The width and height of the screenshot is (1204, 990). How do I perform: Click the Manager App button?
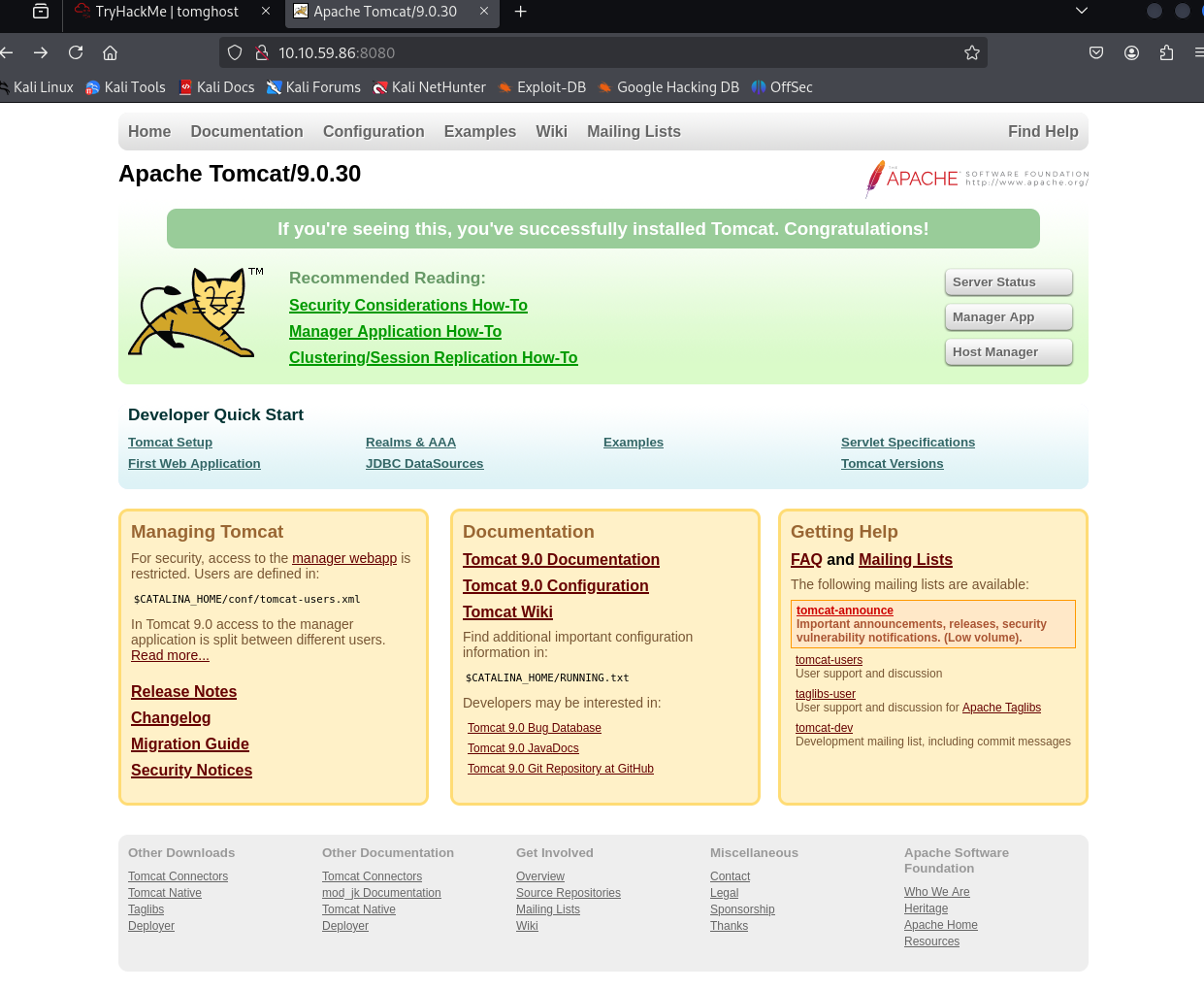tap(1008, 317)
